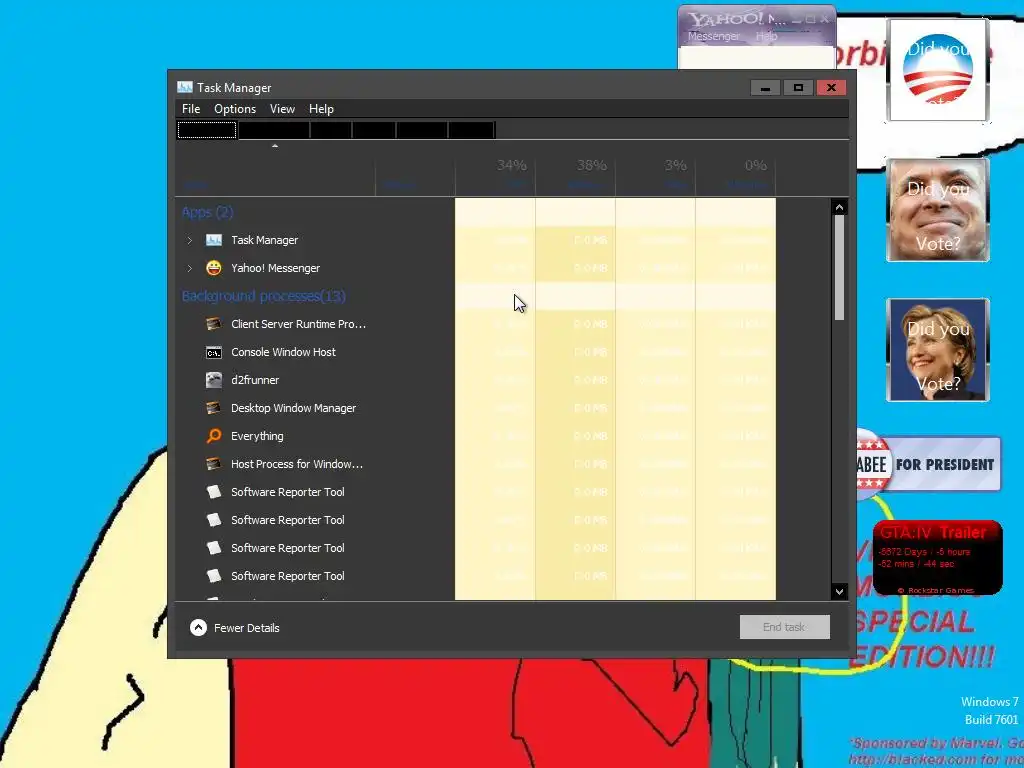The height and width of the screenshot is (768, 1024).
Task: Select the Yahoo! Messenger process name
Action: coord(275,268)
